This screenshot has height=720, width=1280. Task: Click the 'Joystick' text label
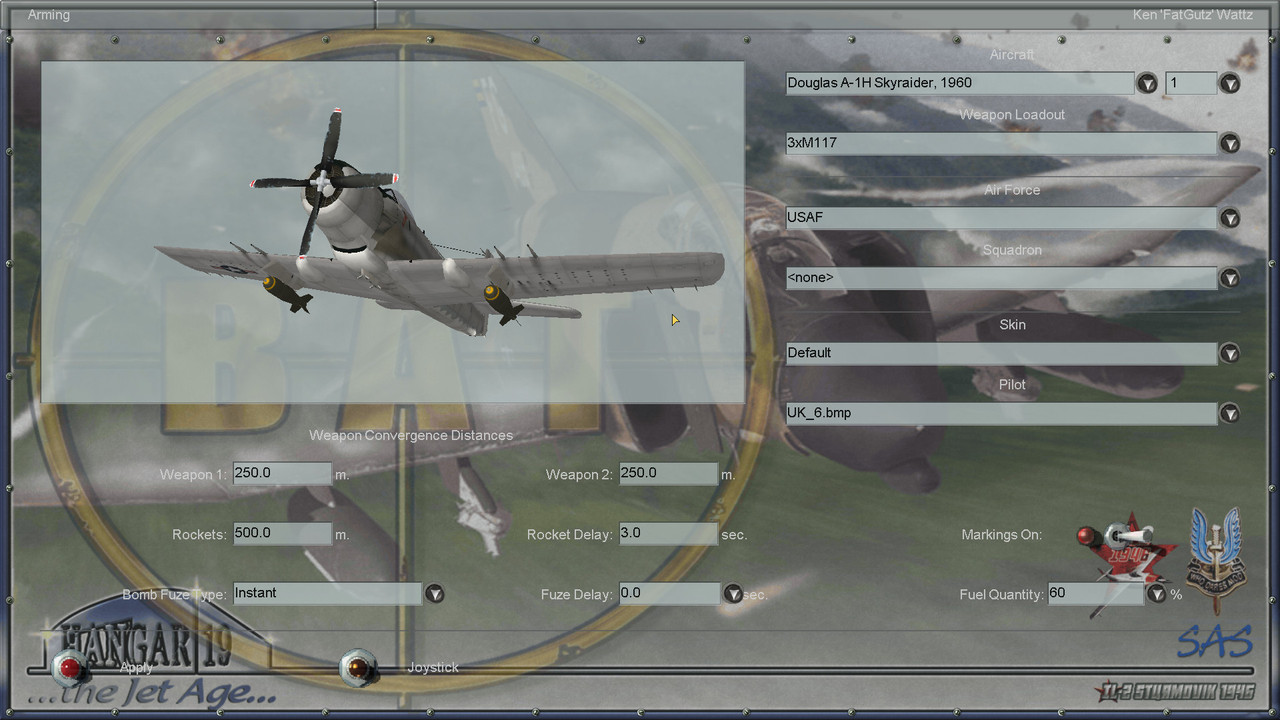tap(433, 667)
